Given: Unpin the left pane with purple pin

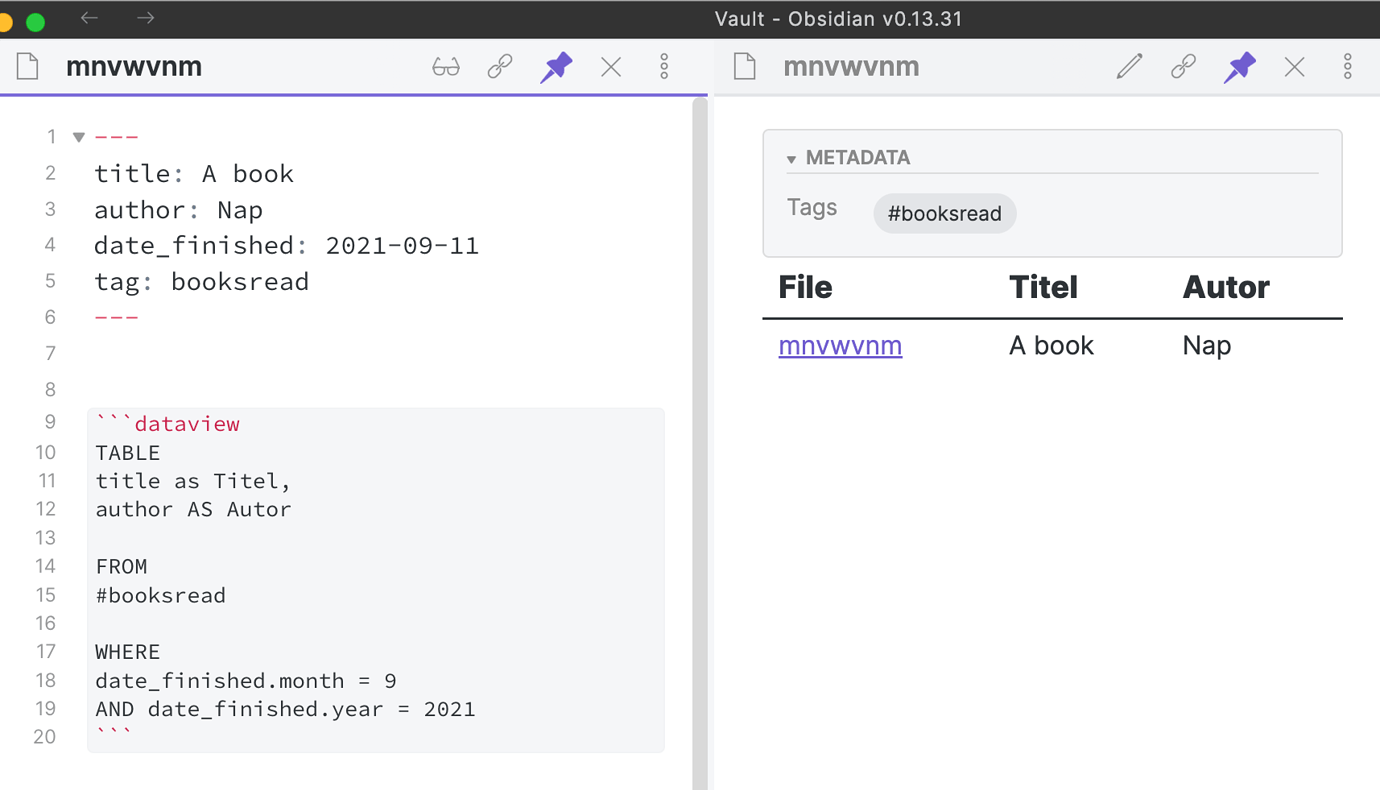Looking at the screenshot, I should (556, 67).
